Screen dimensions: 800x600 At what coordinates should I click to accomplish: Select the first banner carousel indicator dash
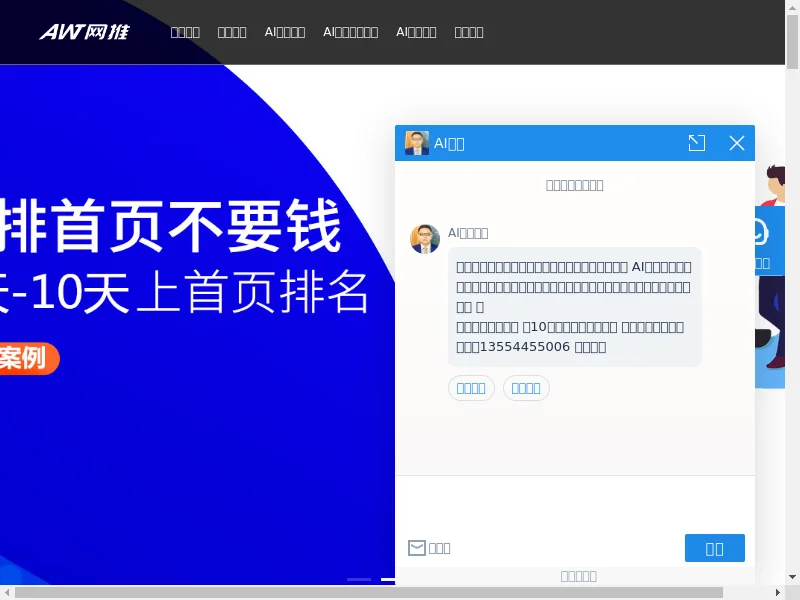(x=359, y=579)
